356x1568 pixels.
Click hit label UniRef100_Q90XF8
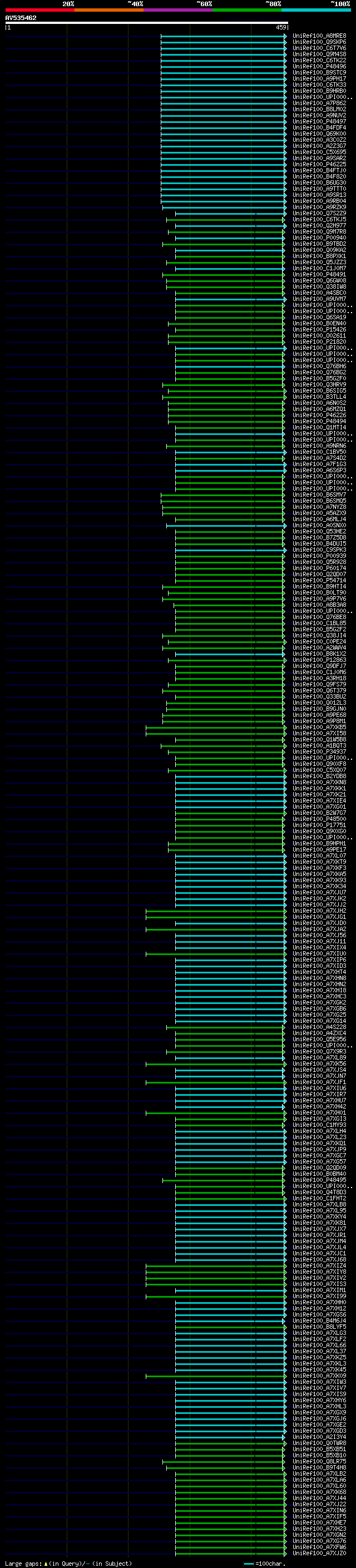pyautogui.click(x=319, y=764)
